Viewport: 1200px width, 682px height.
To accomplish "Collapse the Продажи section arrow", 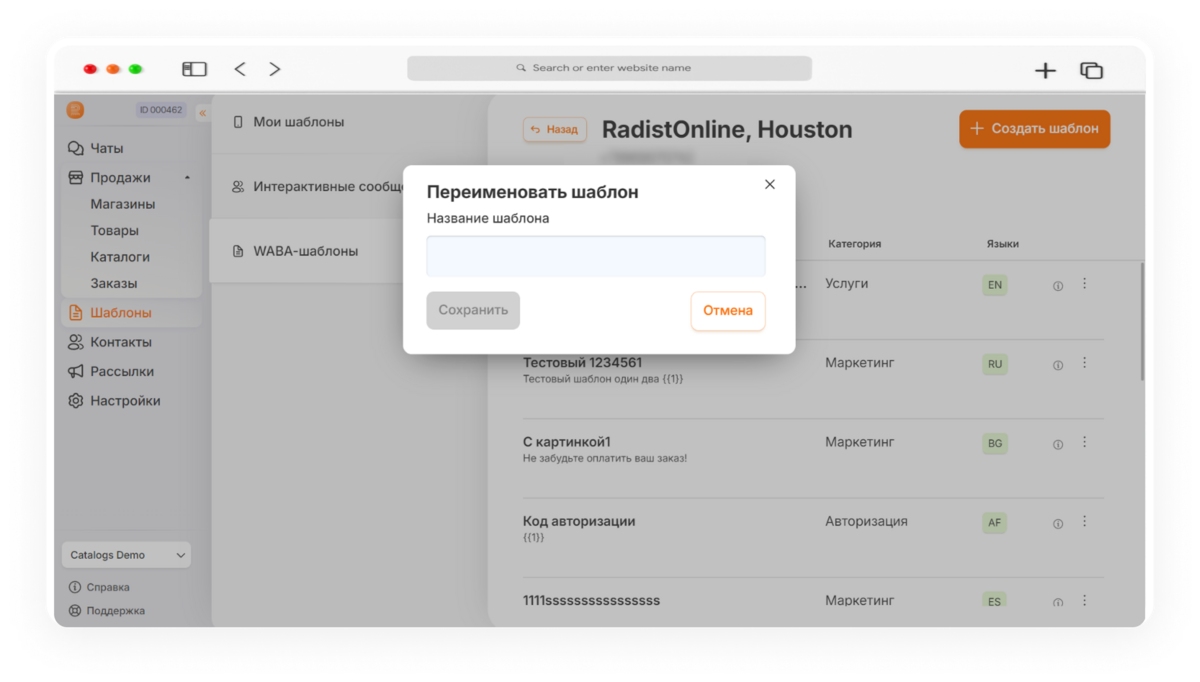I will 187,178.
